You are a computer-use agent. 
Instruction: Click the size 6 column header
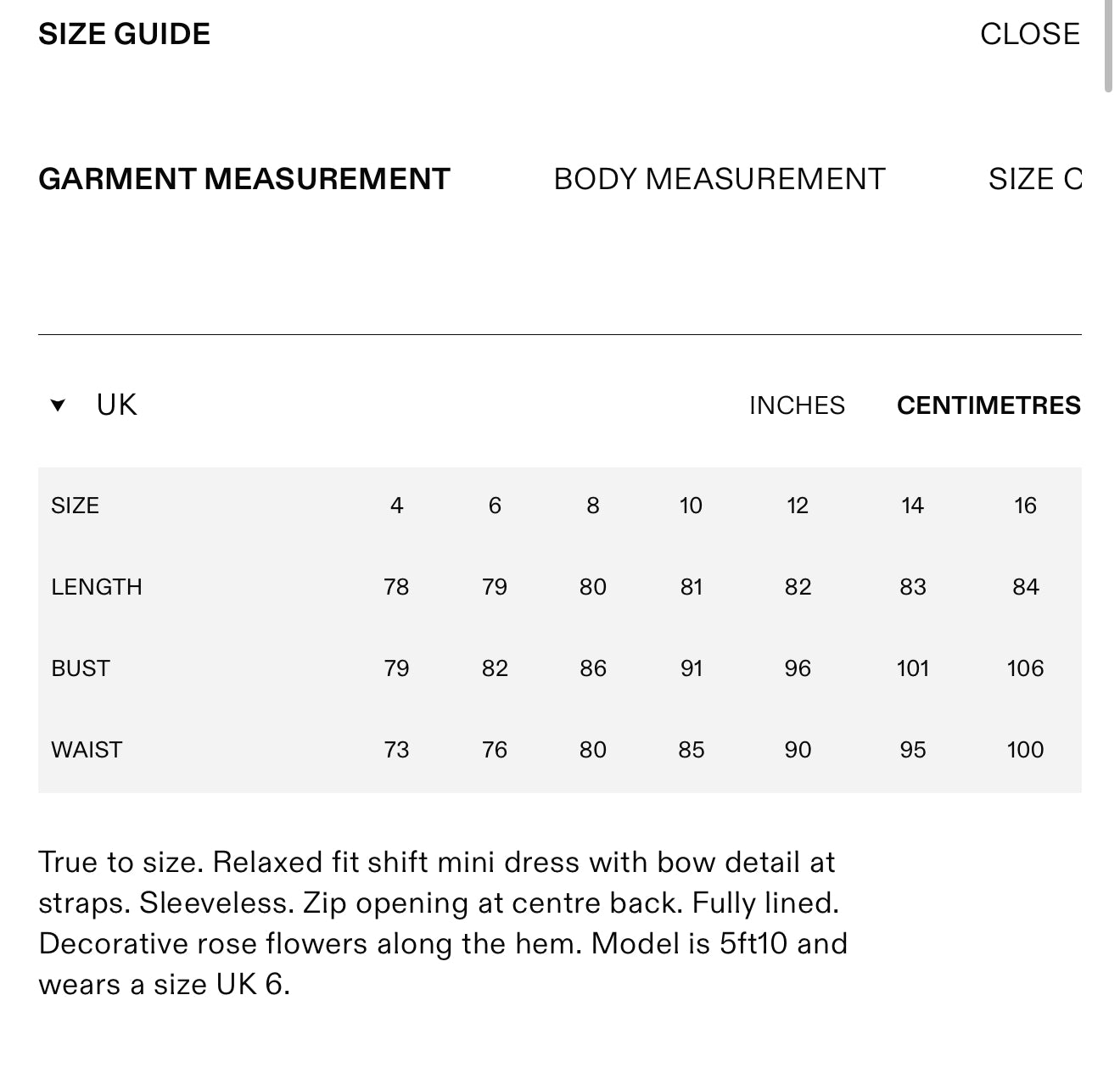495,506
